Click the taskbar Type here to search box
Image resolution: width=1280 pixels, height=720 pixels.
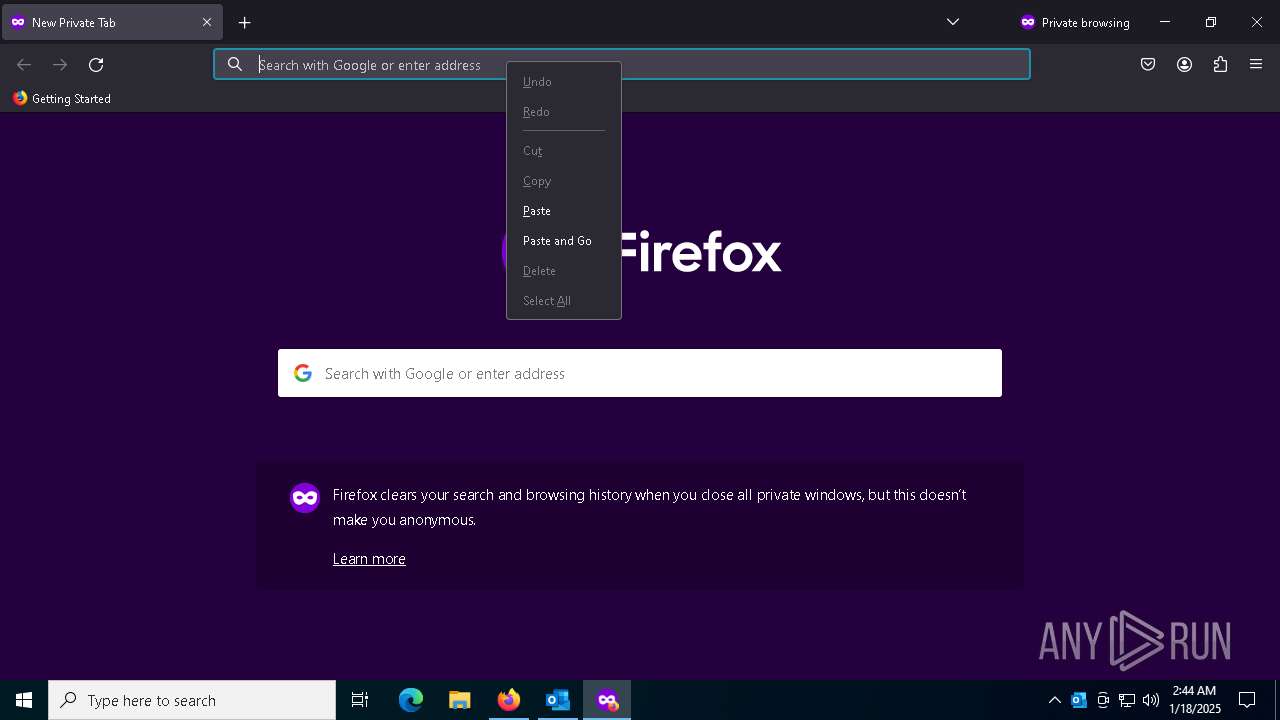pos(192,700)
